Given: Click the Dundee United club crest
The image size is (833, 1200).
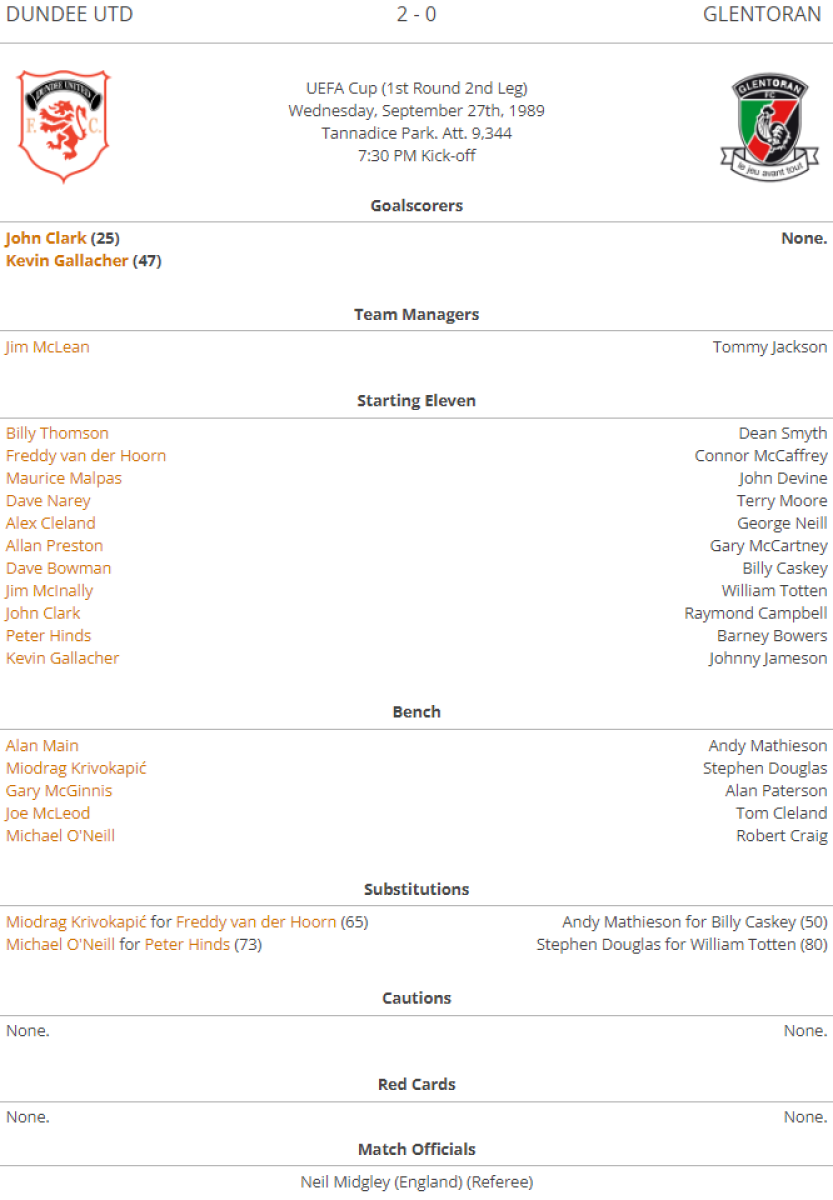Looking at the screenshot, I should tap(63, 126).
